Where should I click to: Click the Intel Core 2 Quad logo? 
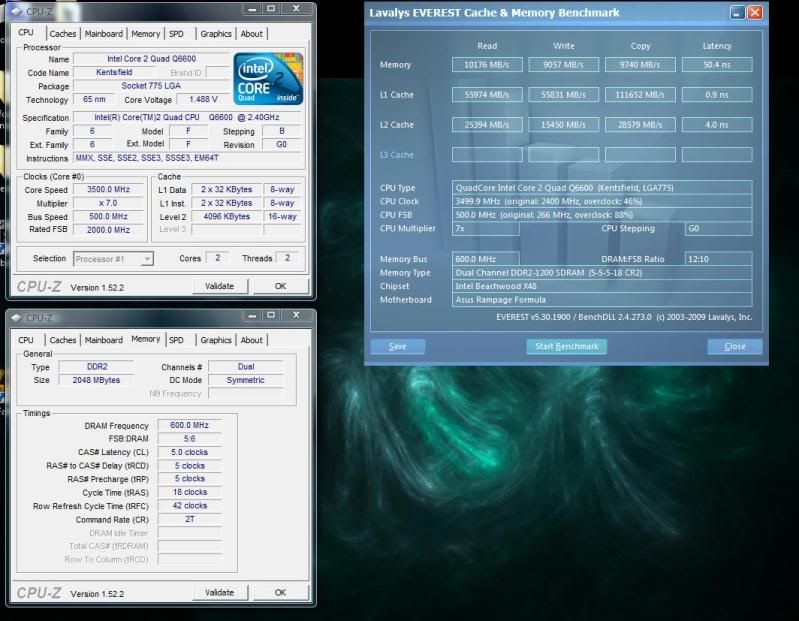(268, 79)
